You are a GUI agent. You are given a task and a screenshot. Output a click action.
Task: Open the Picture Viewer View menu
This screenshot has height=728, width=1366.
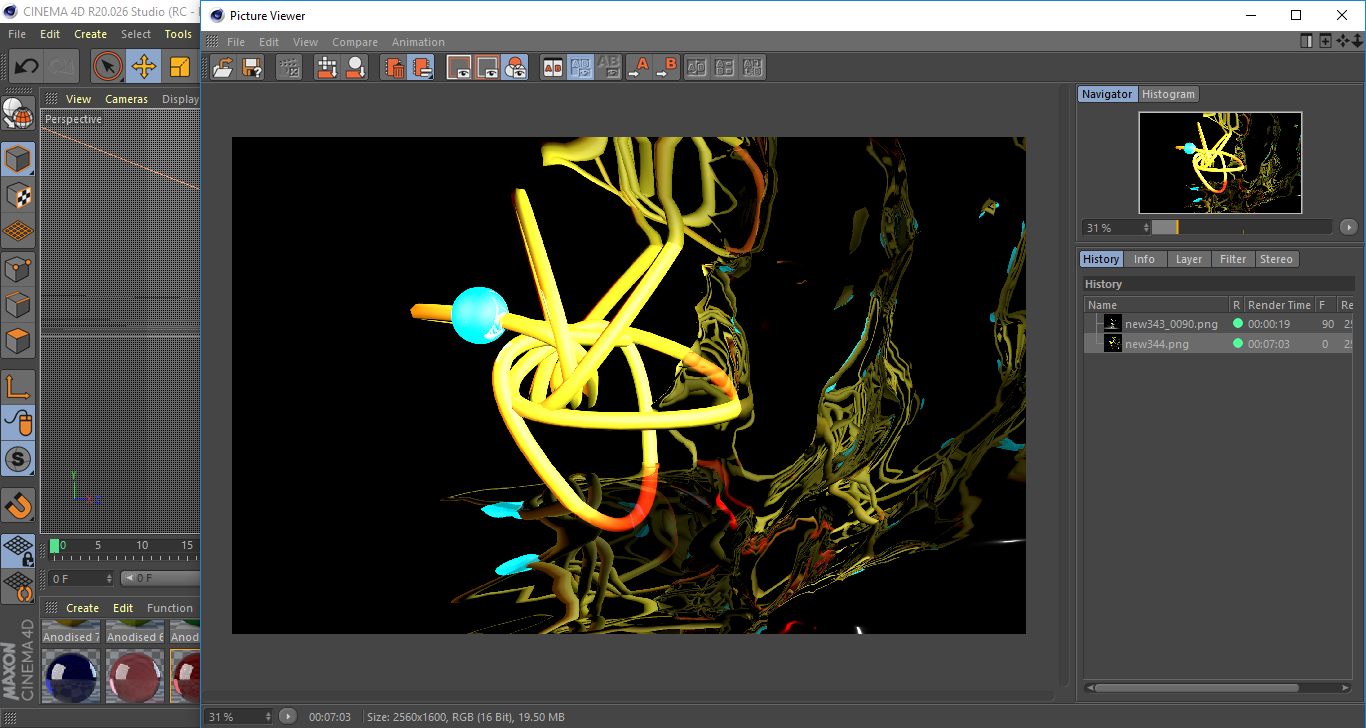(305, 42)
